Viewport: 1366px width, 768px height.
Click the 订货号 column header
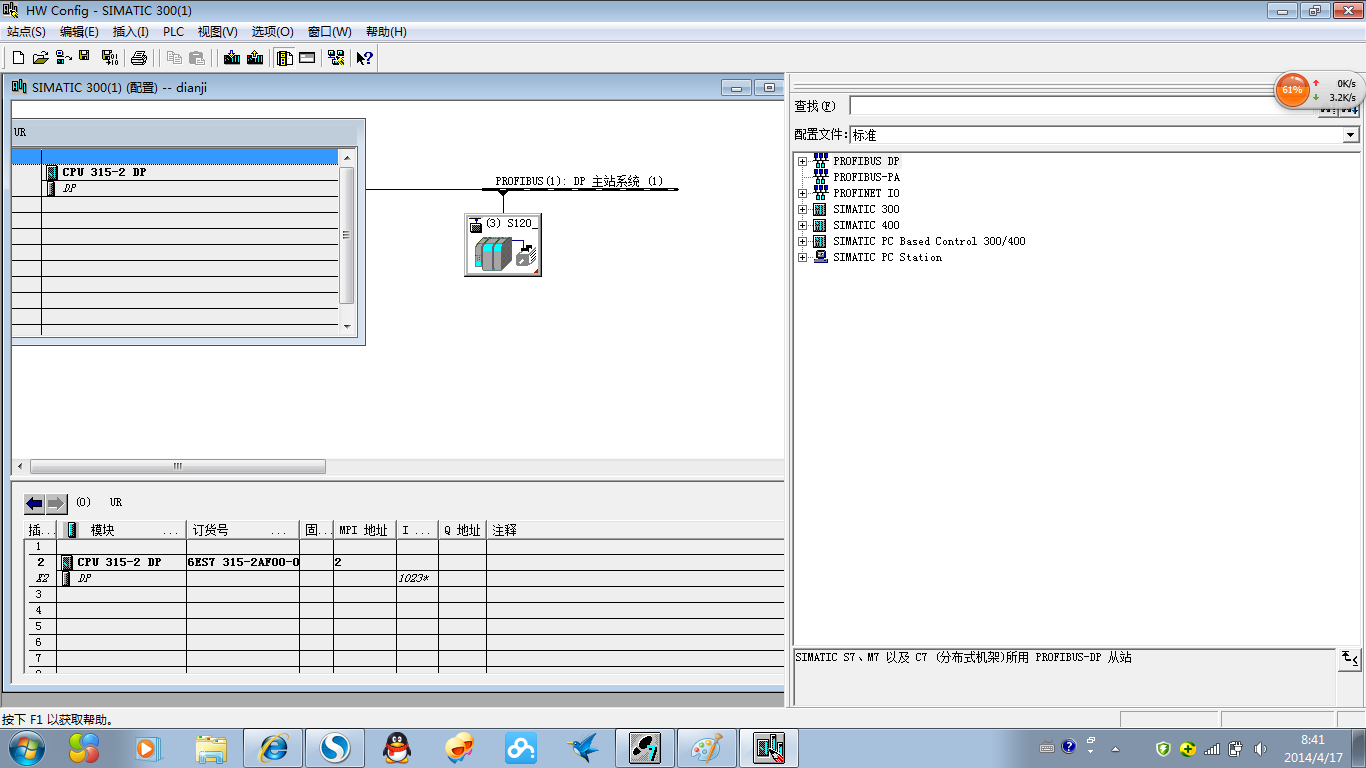[x=243, y=530]
